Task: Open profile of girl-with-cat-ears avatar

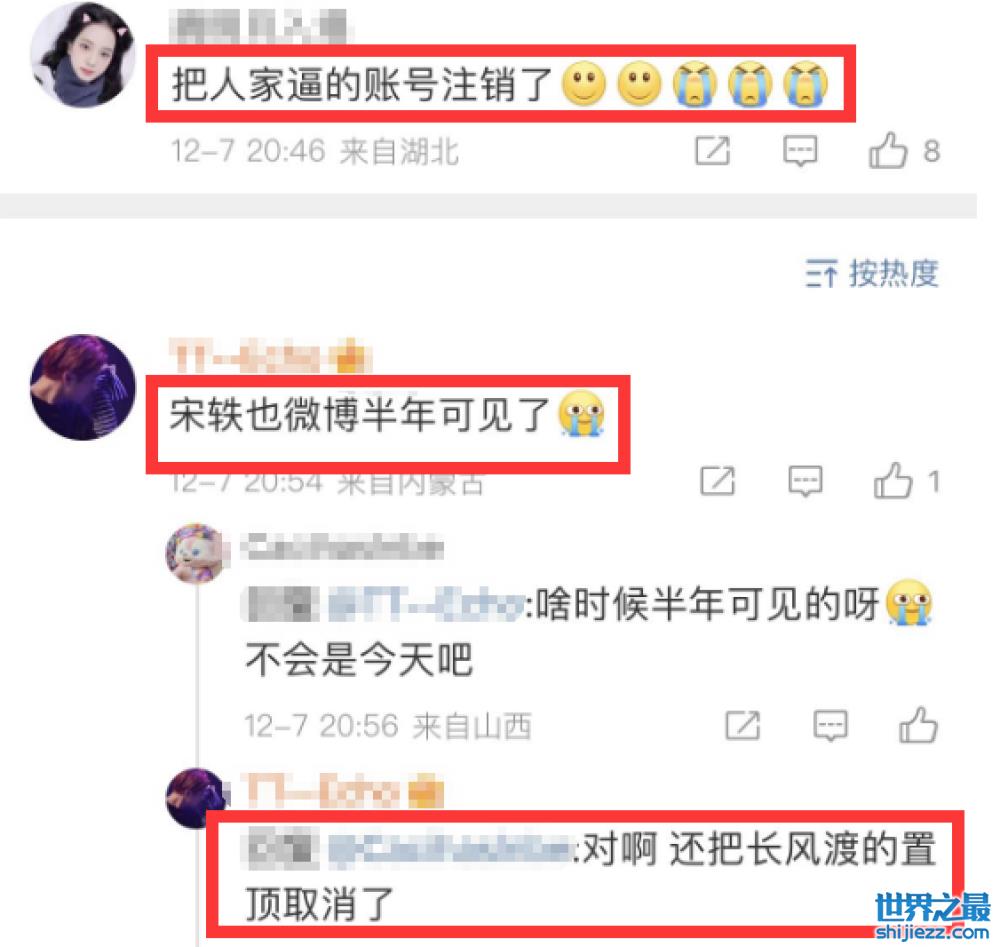Action: [83, 55]
